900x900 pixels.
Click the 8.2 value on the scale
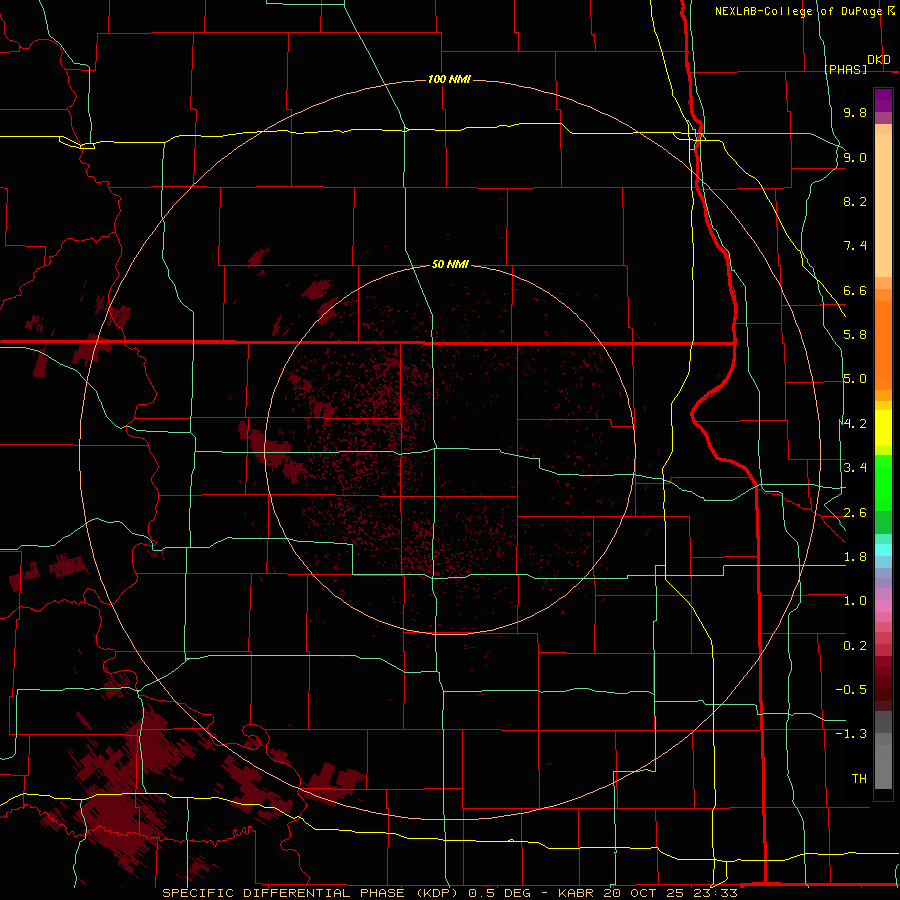coord(855,201)
